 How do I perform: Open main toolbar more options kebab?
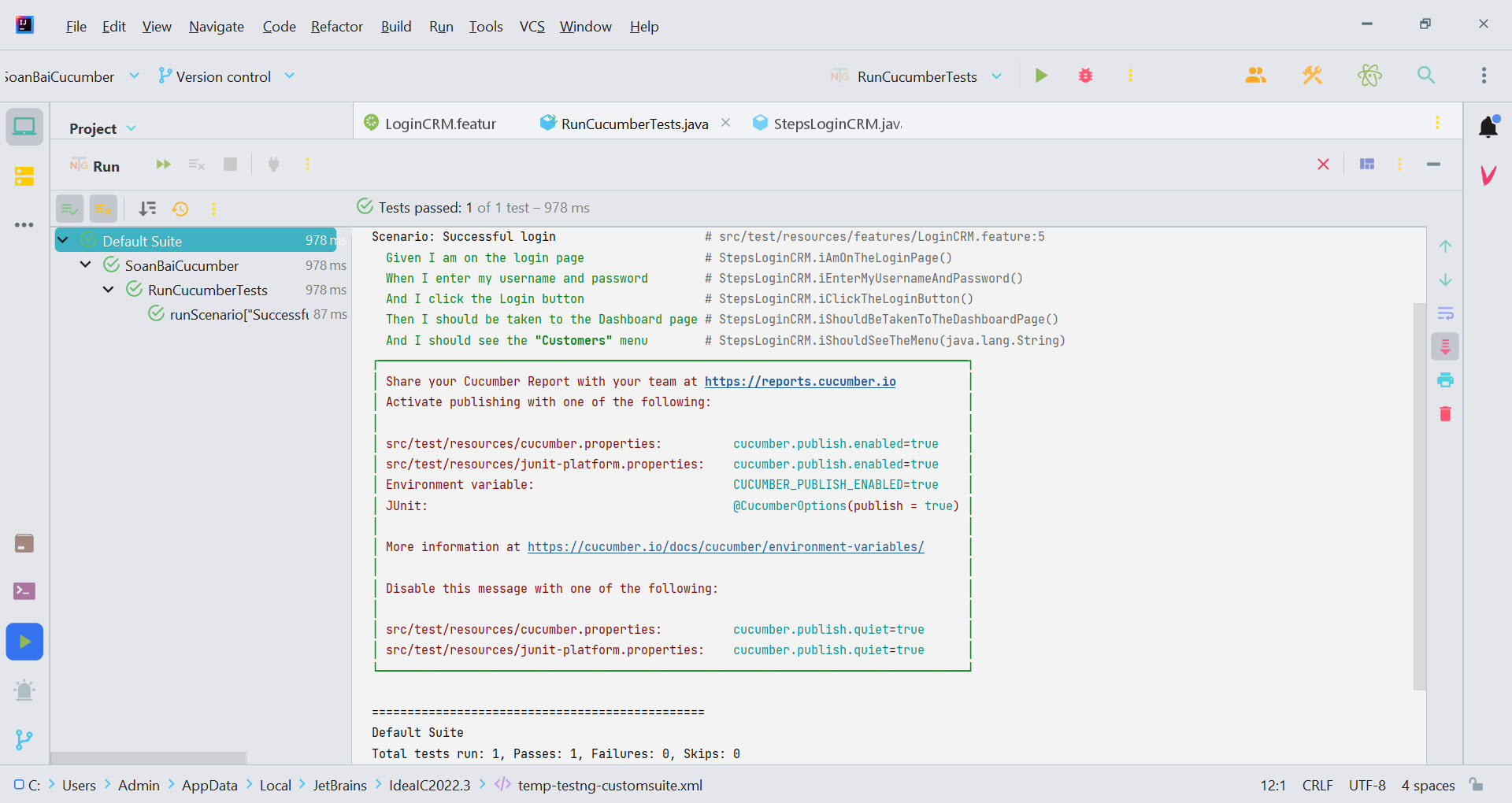click(1130, 76)
